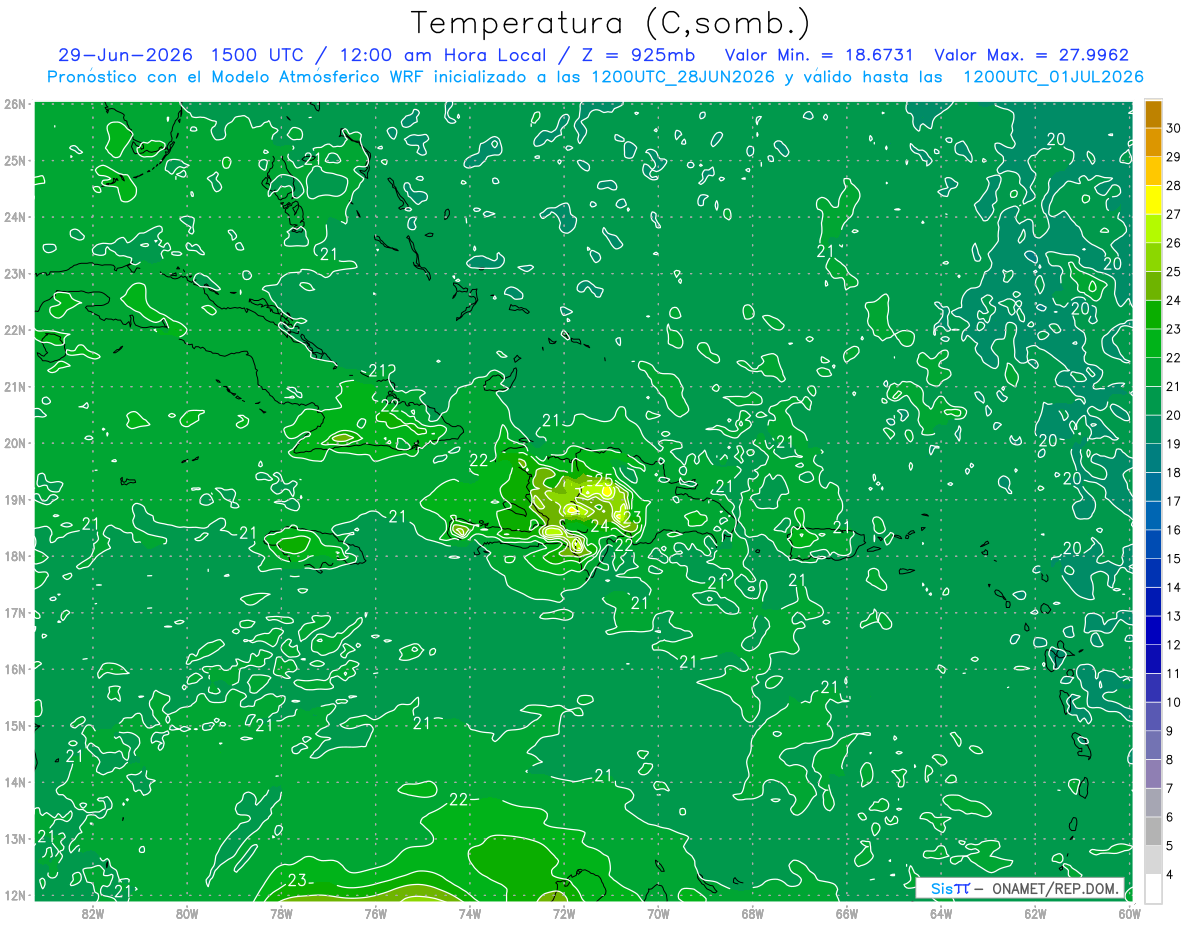Click the orange legend band between 29 and 30

tap(1153, 143)
